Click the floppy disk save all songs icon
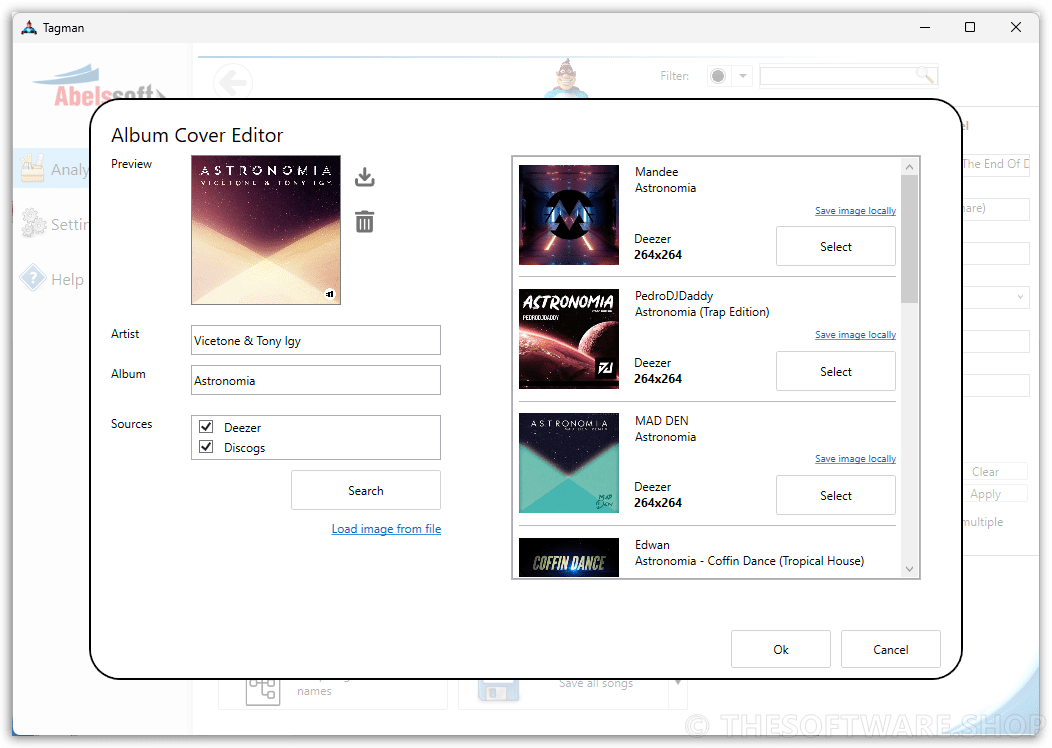1052x748 pixels. tap(498, 691)
